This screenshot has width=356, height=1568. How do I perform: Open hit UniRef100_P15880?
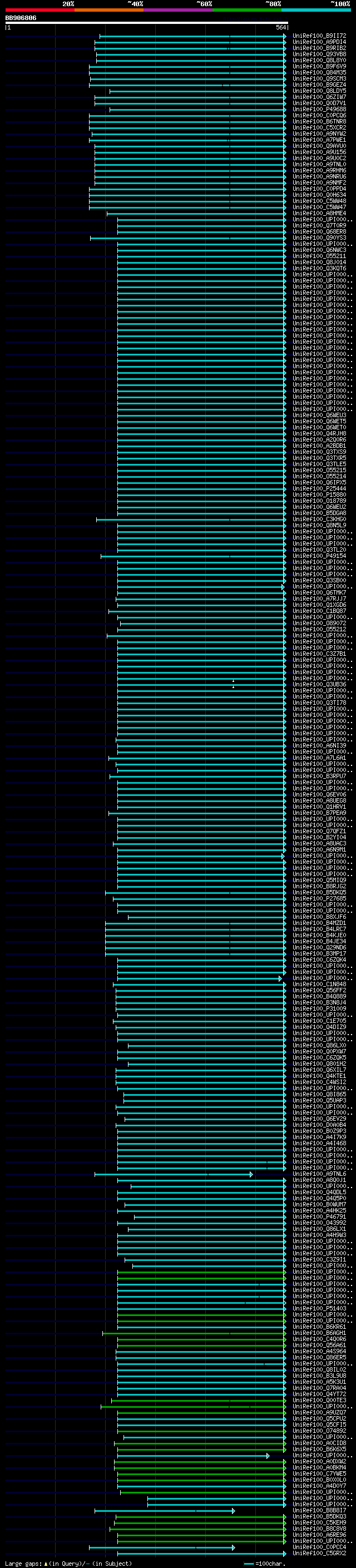[x=319, y=495]
